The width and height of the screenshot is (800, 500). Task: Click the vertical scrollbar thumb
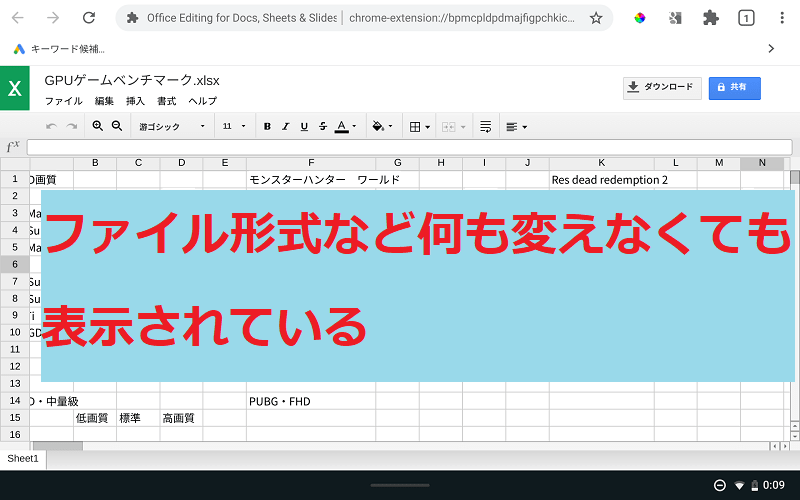point(794,177)
